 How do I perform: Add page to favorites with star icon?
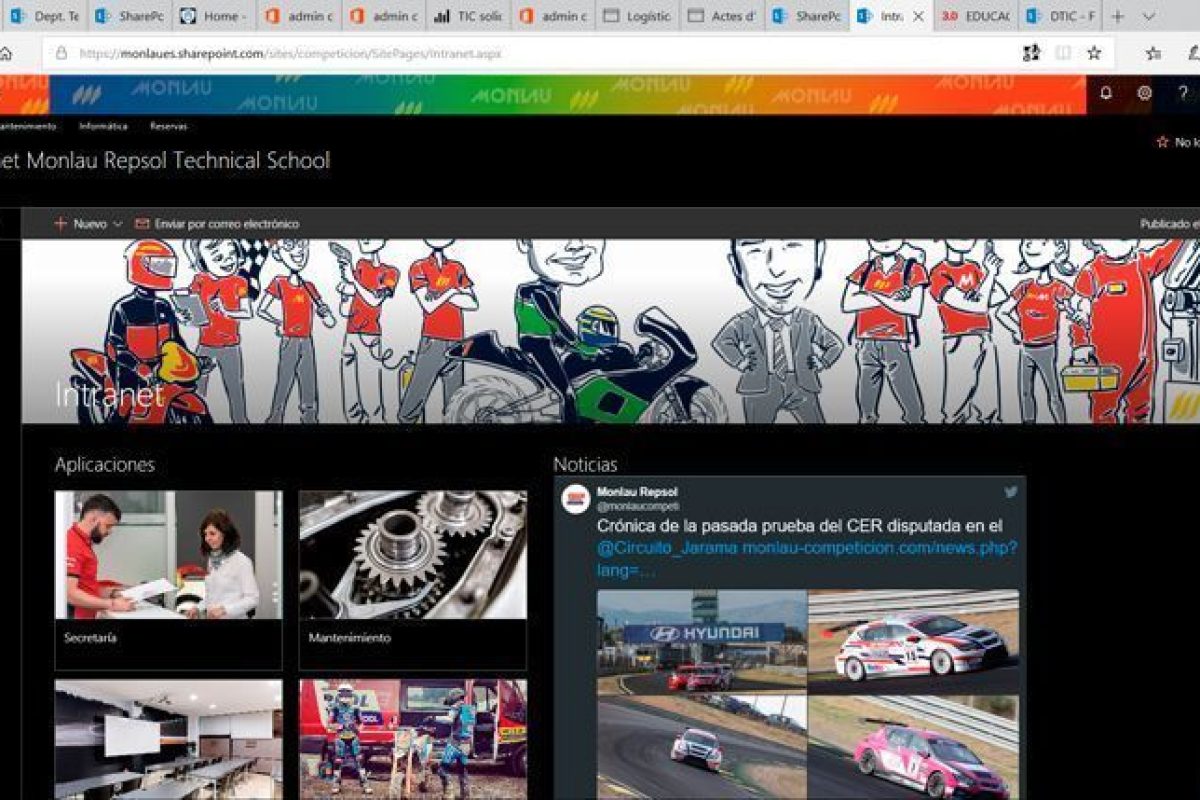click(1094, 53)
